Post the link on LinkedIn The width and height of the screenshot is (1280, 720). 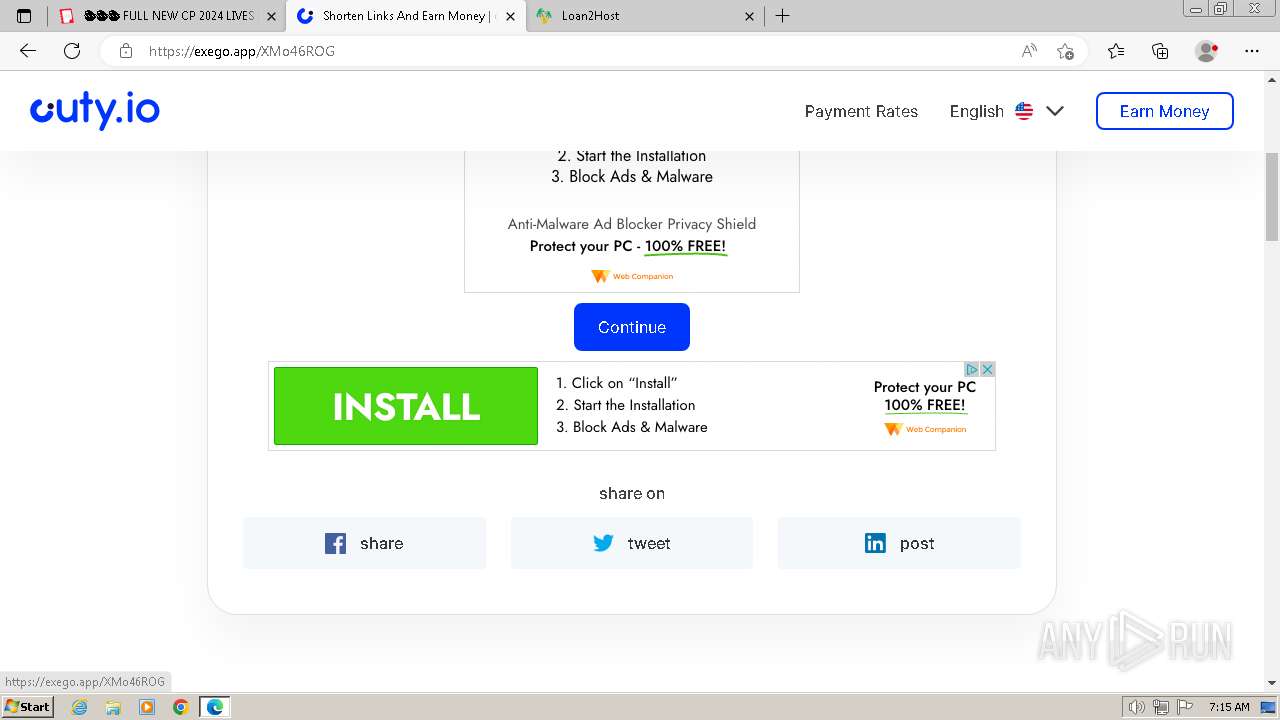coord(899,543)
